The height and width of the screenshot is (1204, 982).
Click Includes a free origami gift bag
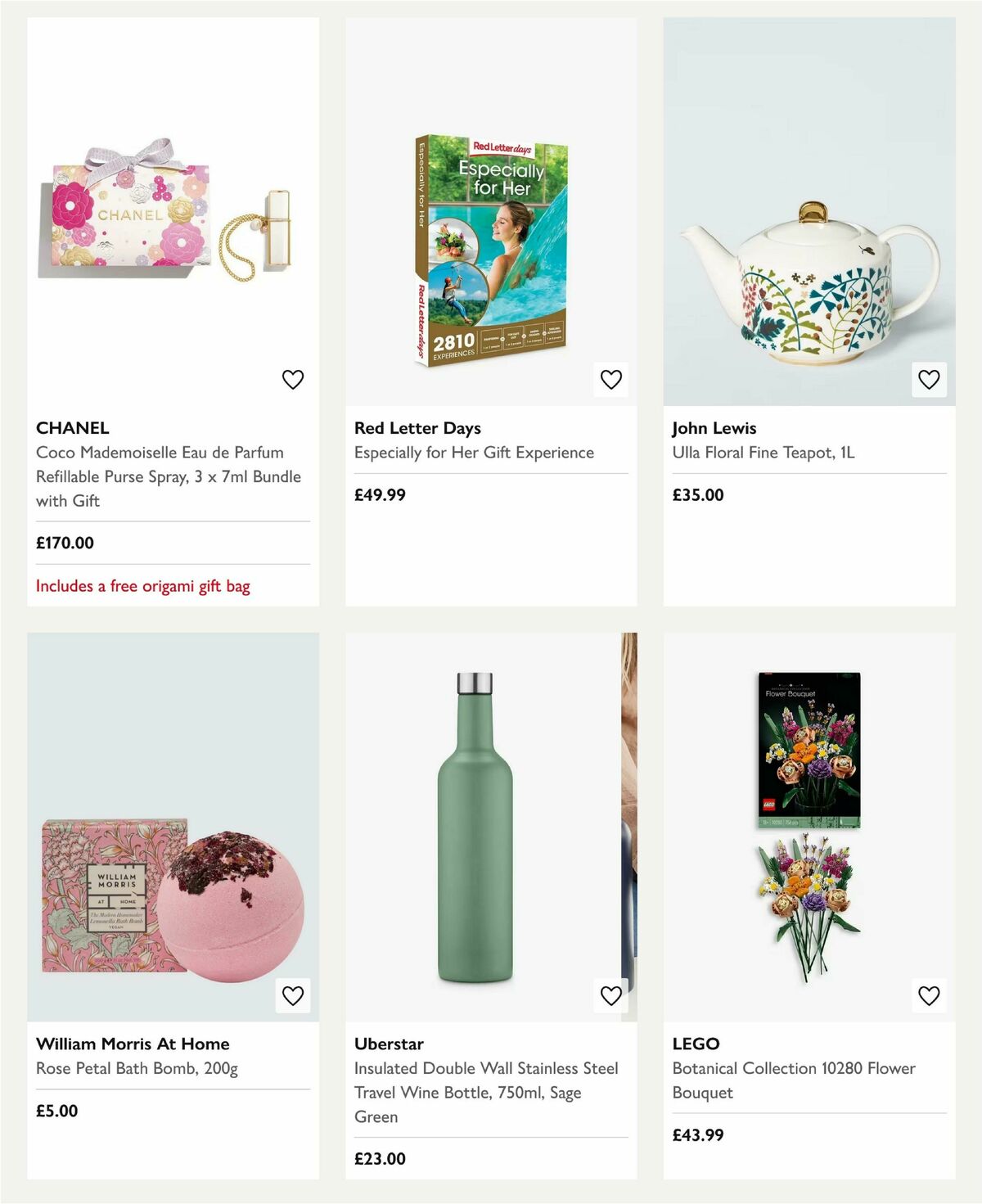point(144,586)
